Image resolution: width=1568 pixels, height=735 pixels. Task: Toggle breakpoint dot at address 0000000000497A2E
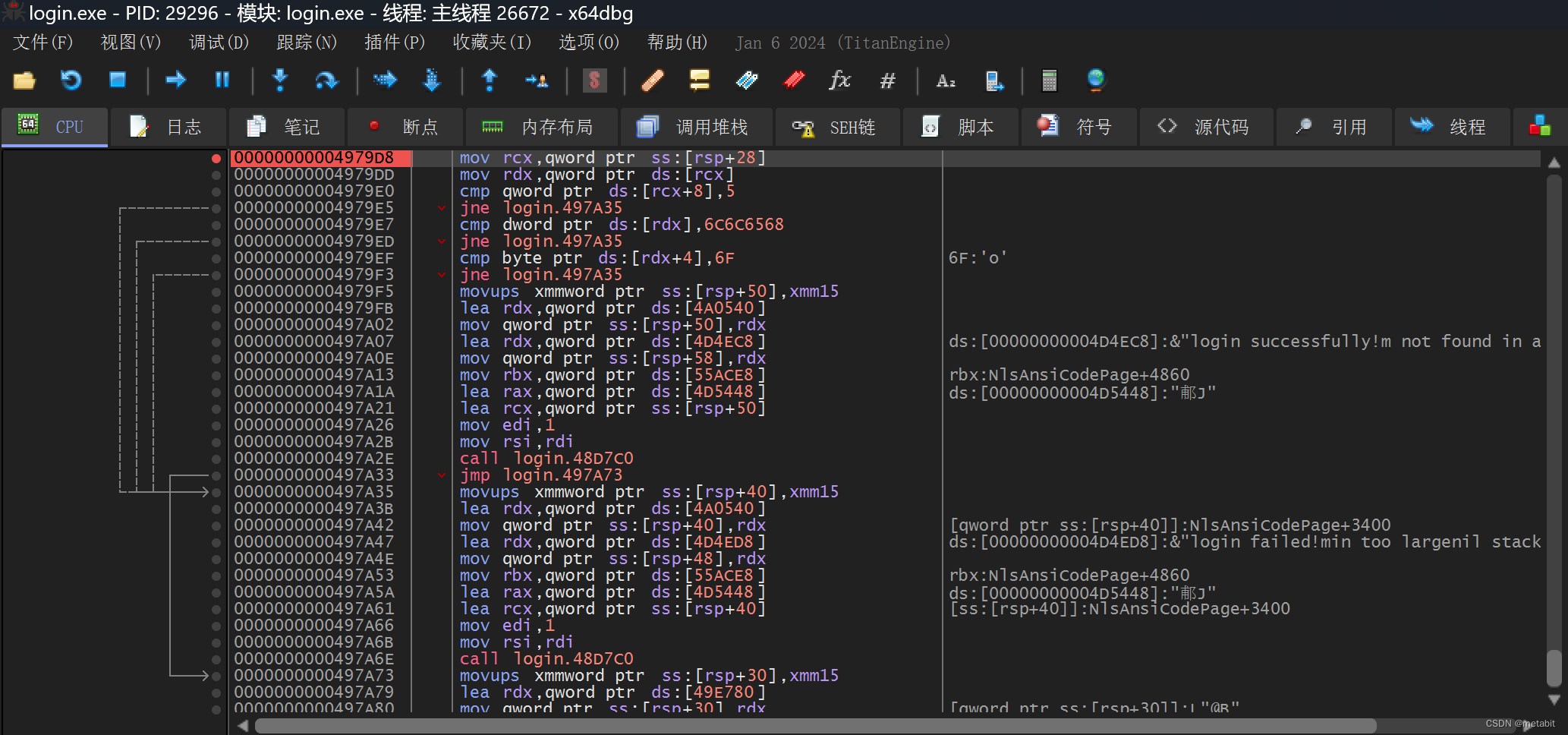pos(216,459)
